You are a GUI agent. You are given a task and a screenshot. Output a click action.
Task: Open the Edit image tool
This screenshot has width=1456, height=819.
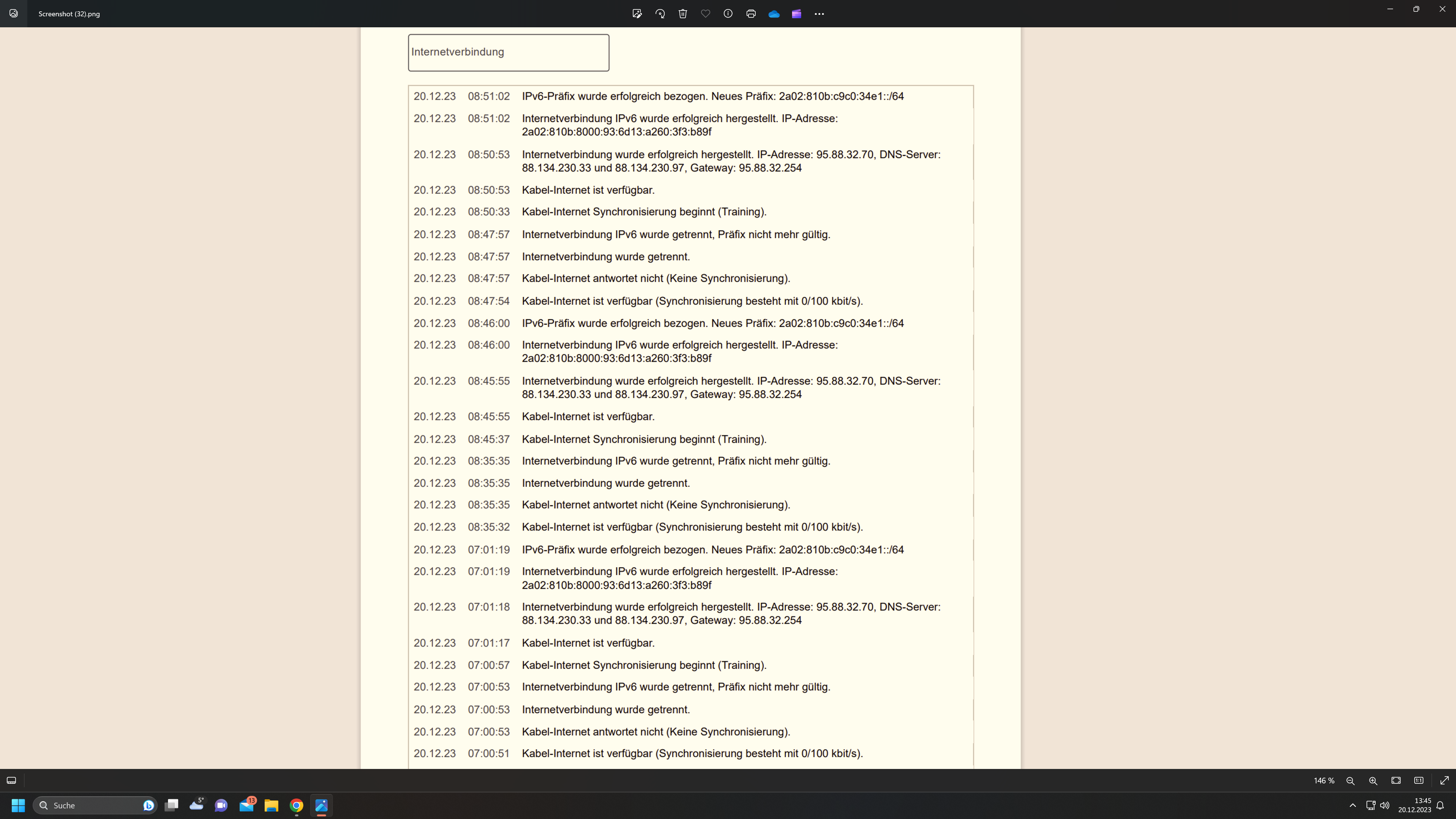[x=637, y=14]
